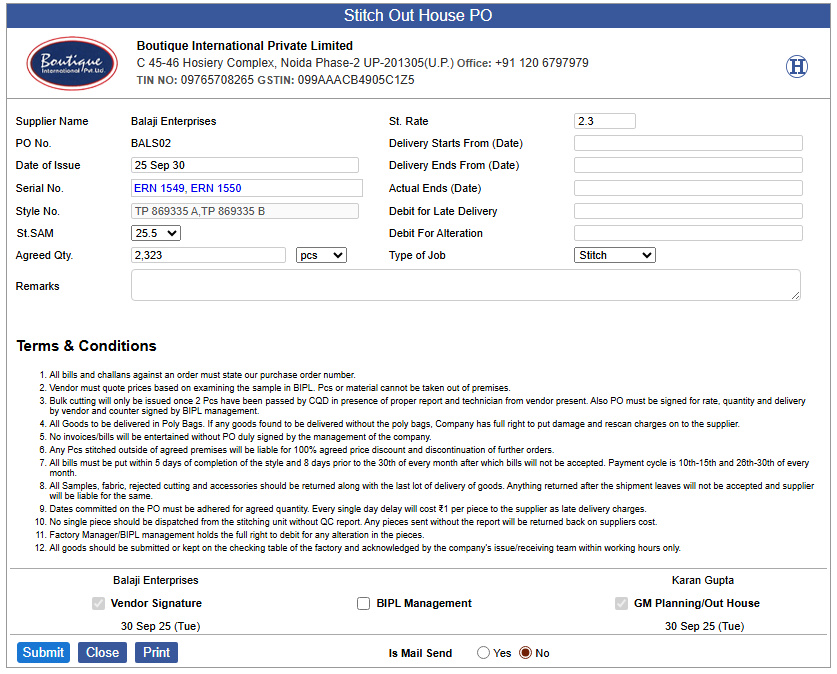Click the Boutique International logo

tap(72, 63)
